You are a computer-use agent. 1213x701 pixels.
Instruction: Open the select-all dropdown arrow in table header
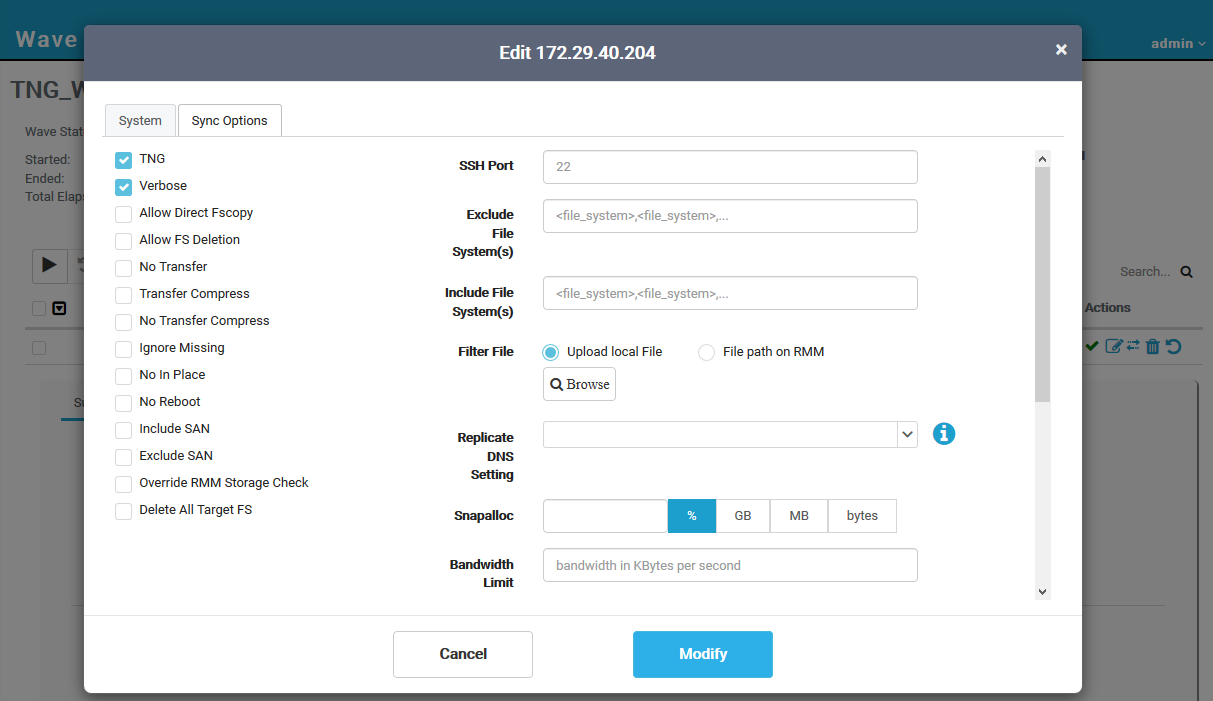pyautogui.click(x=59, y=308)
